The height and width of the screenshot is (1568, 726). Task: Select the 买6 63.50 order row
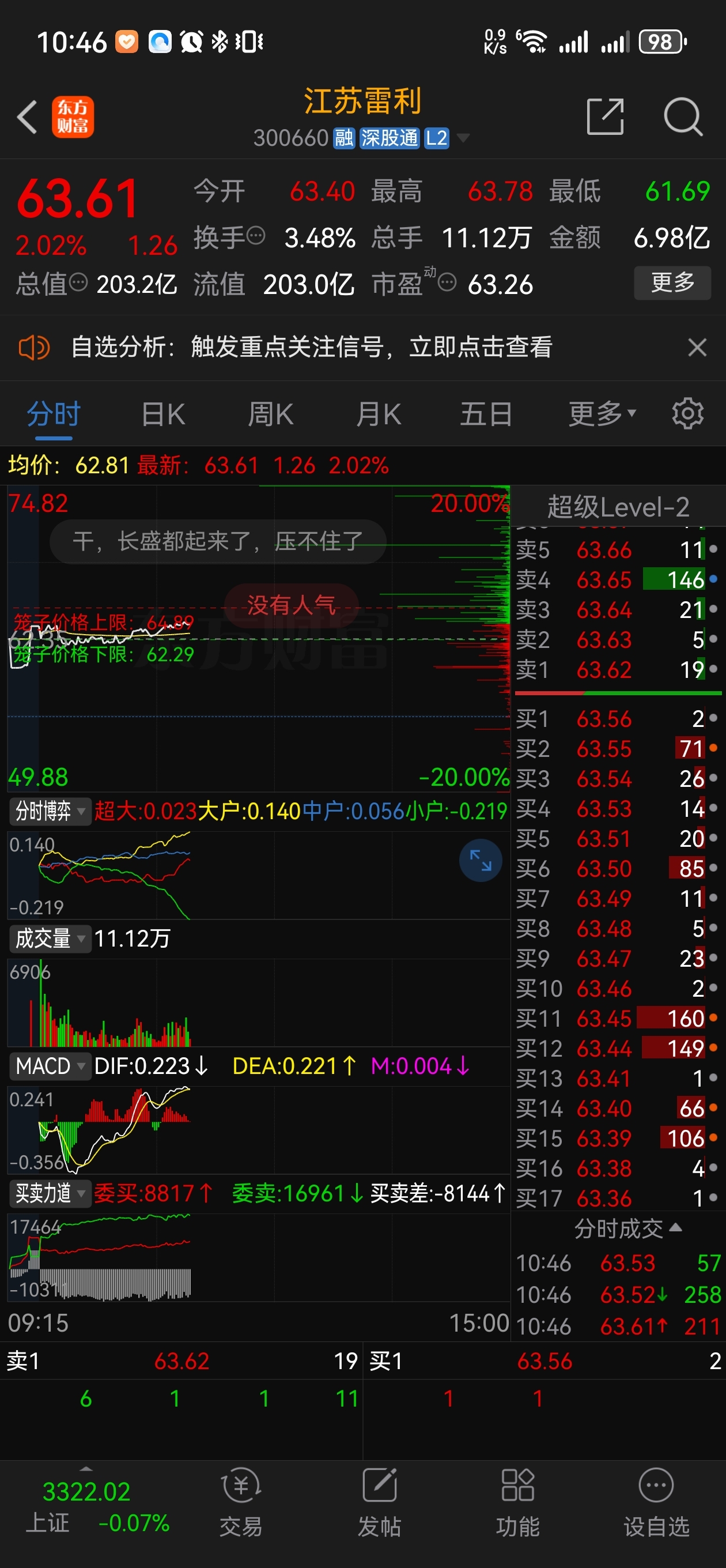(618, 868)
